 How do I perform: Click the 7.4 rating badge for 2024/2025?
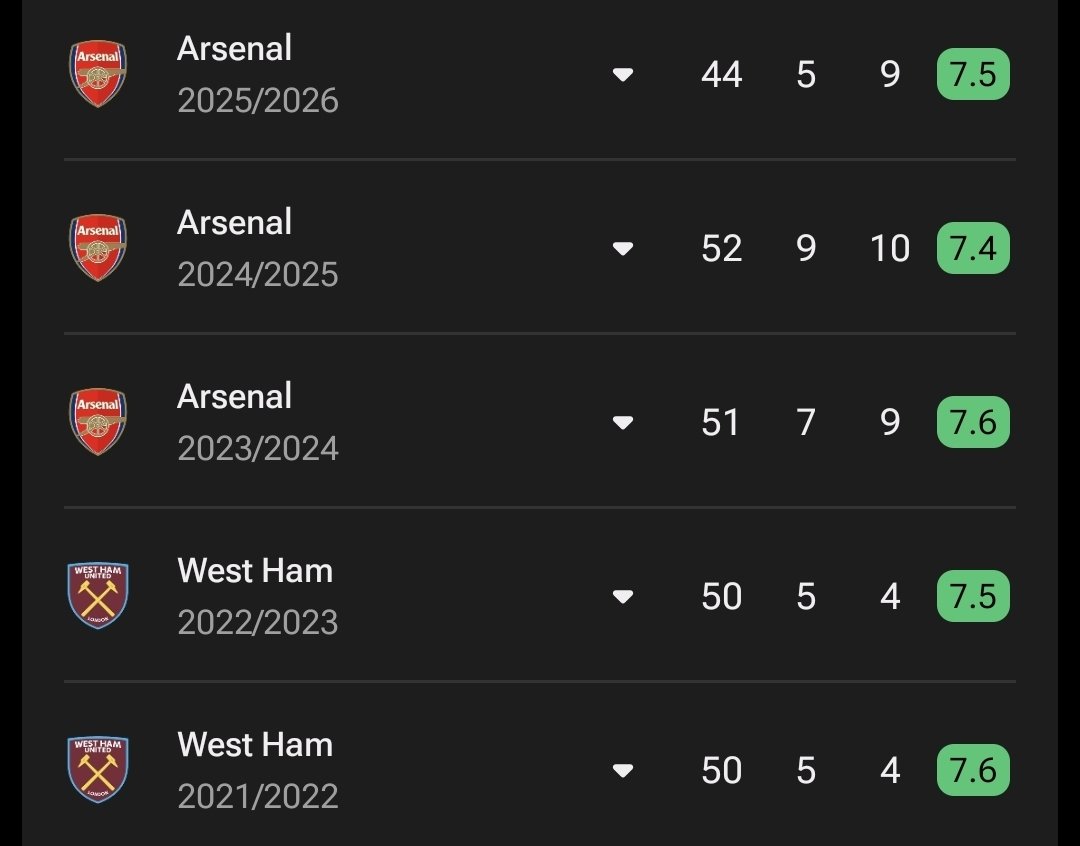pyautogui.click(x=973, y=249)
